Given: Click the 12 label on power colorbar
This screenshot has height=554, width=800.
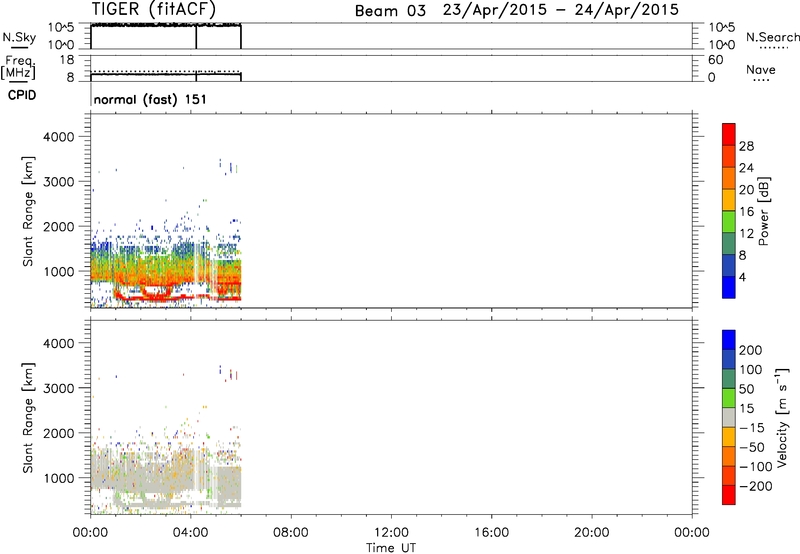Looking at the screenshot, I should tap(746, 234).
